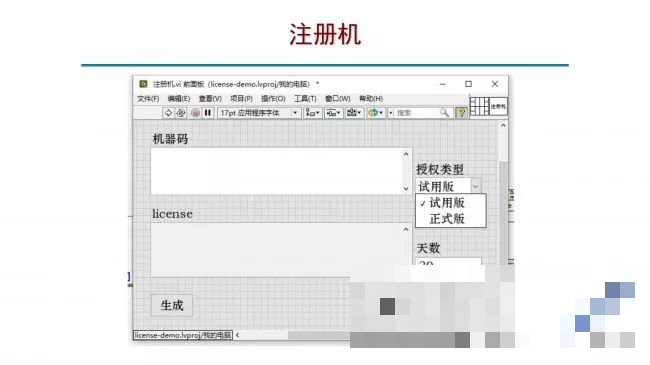The image size is (650, 365).
Task: Open the 工具(T) menu
Action: point(305,99)
